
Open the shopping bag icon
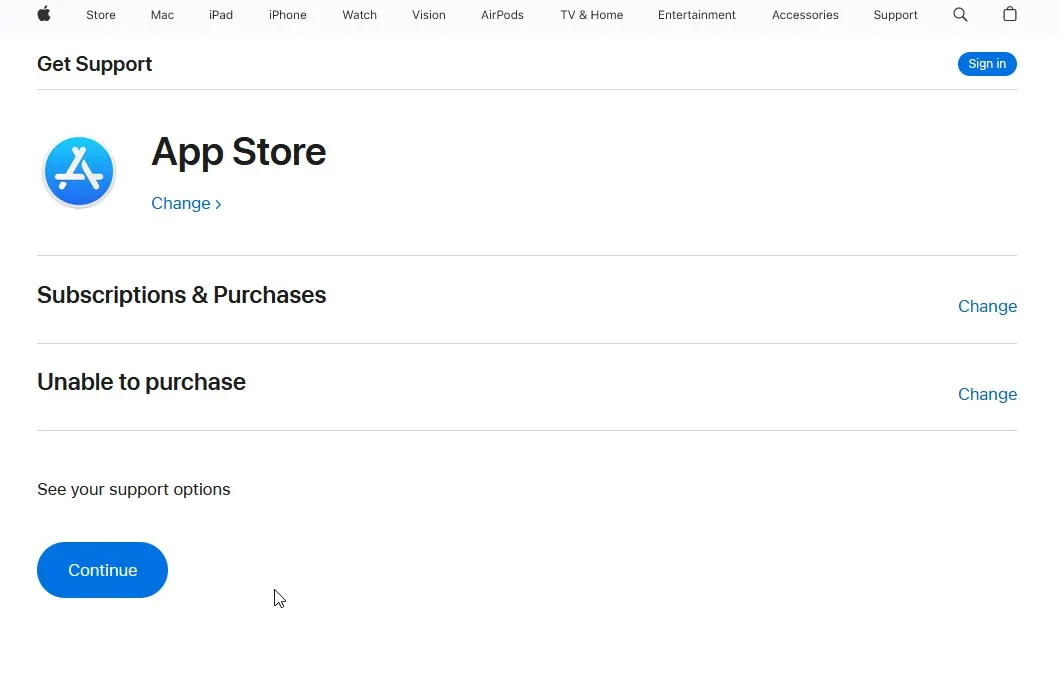pyautogui.click(x=1010, y=15)
